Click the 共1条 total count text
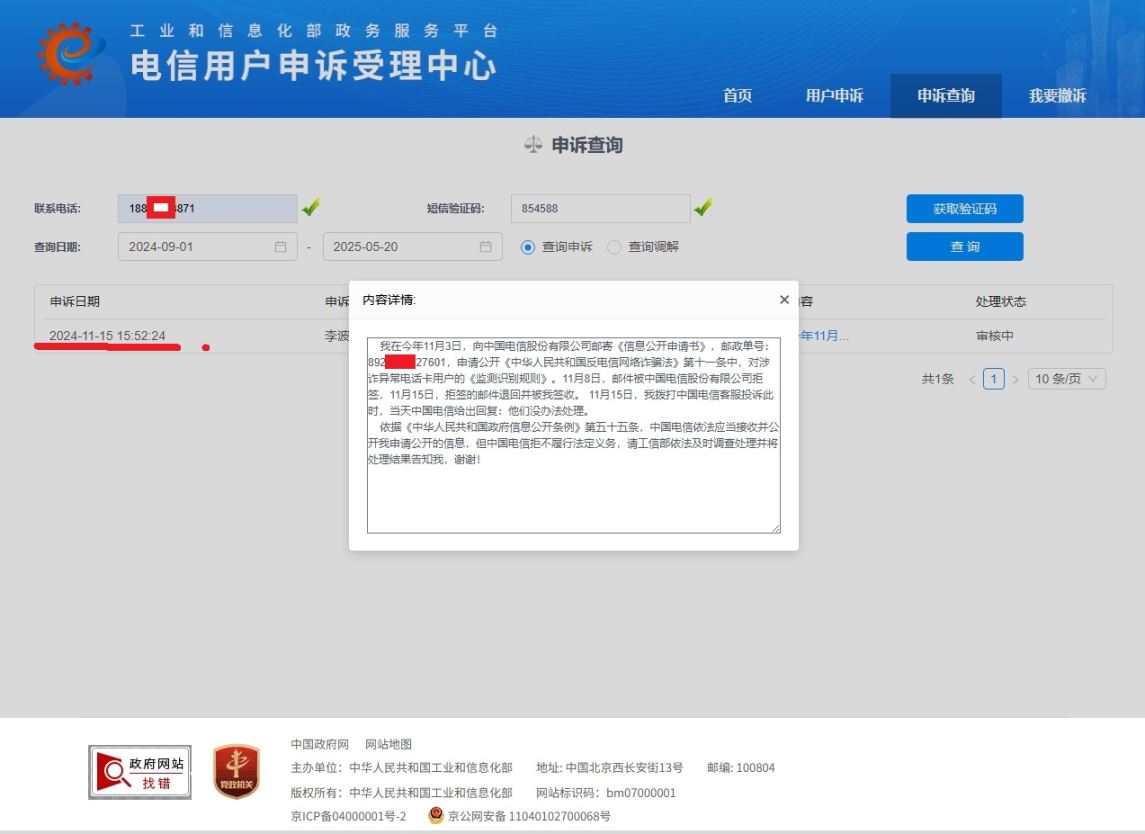Screen dimensions: 1145x834 click(x=938, y=379)
